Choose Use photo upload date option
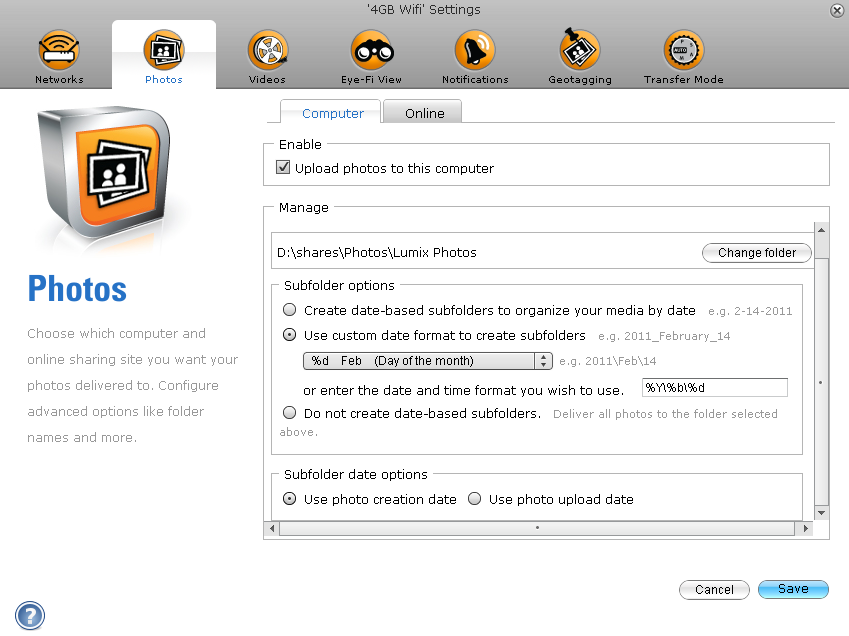849x636 pixels. click(474, 499)
